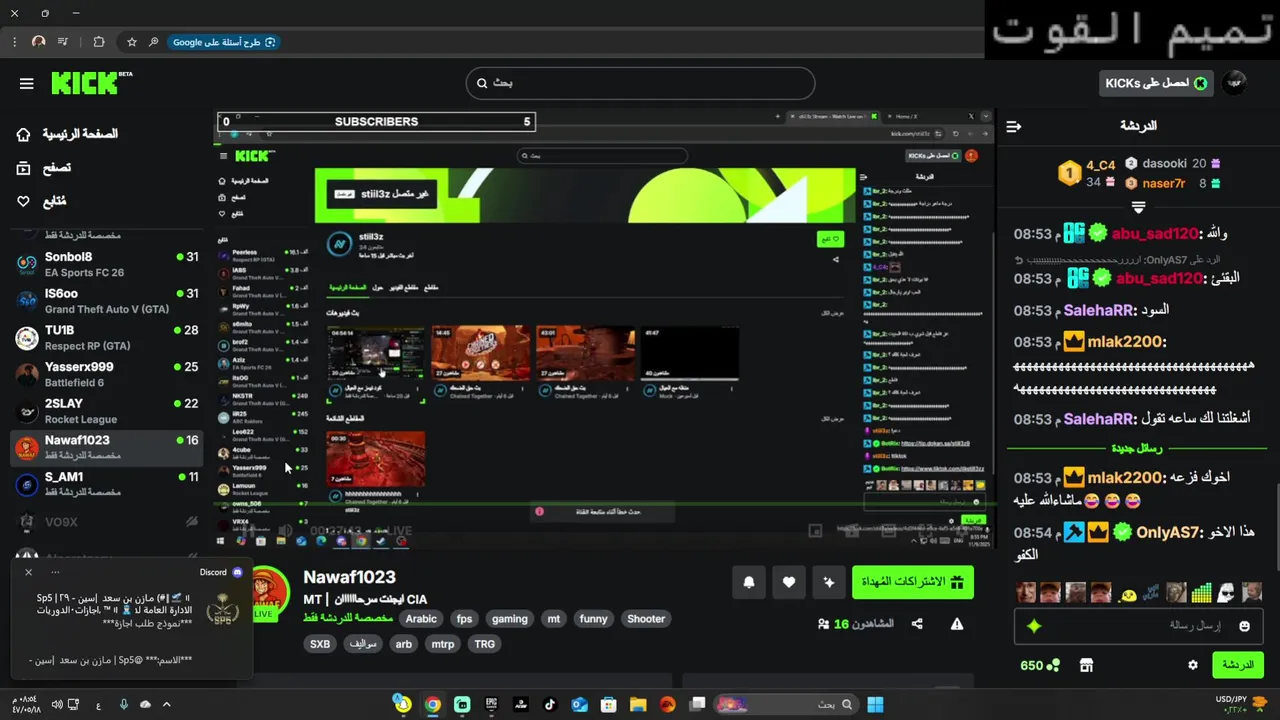Screen dimensions: 1280x720
Task: Click the fps tag
Action: [x=464, y=619]
